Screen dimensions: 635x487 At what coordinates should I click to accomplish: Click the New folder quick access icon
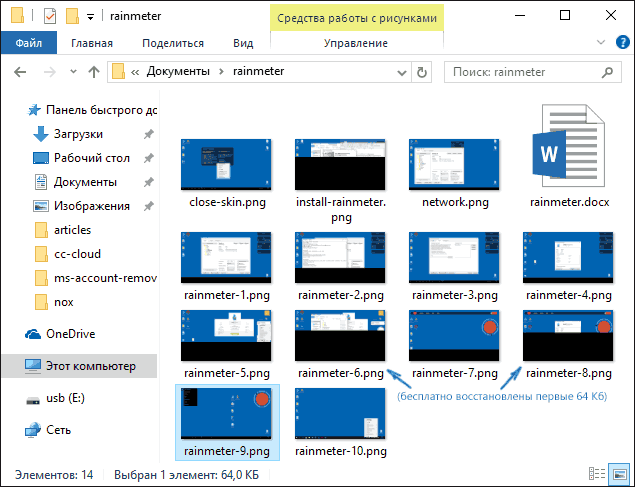pyautogui.click(x=72, y=16)
